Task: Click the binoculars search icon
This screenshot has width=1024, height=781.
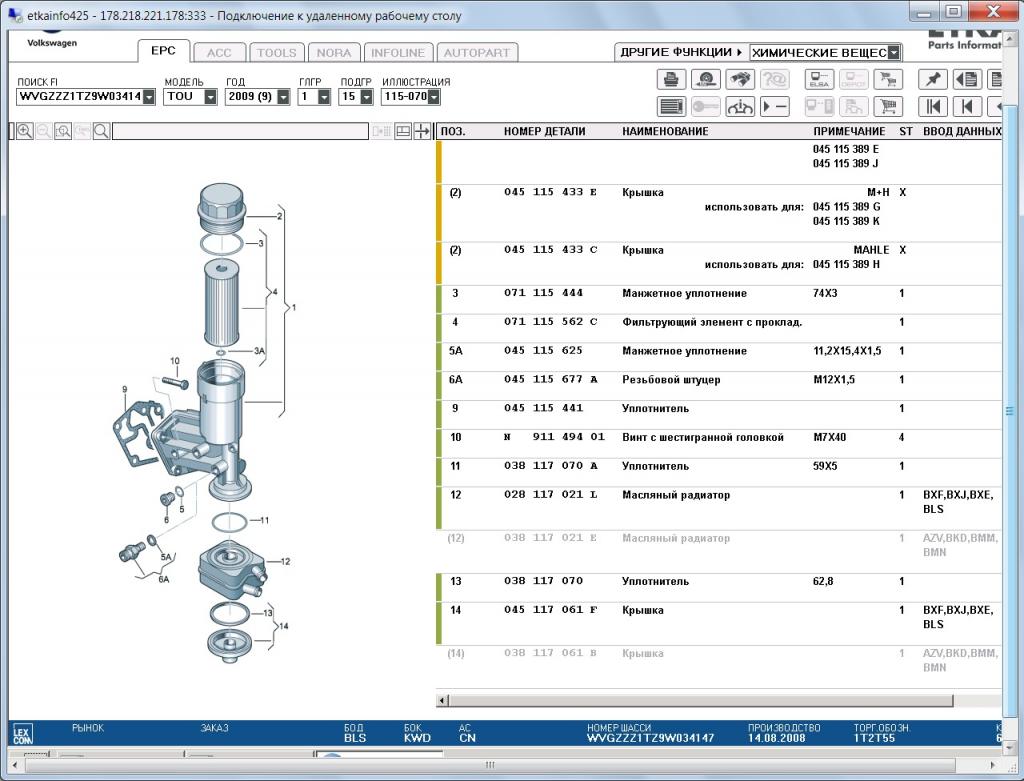Action: pyautogui.click(x=740, y=80)
